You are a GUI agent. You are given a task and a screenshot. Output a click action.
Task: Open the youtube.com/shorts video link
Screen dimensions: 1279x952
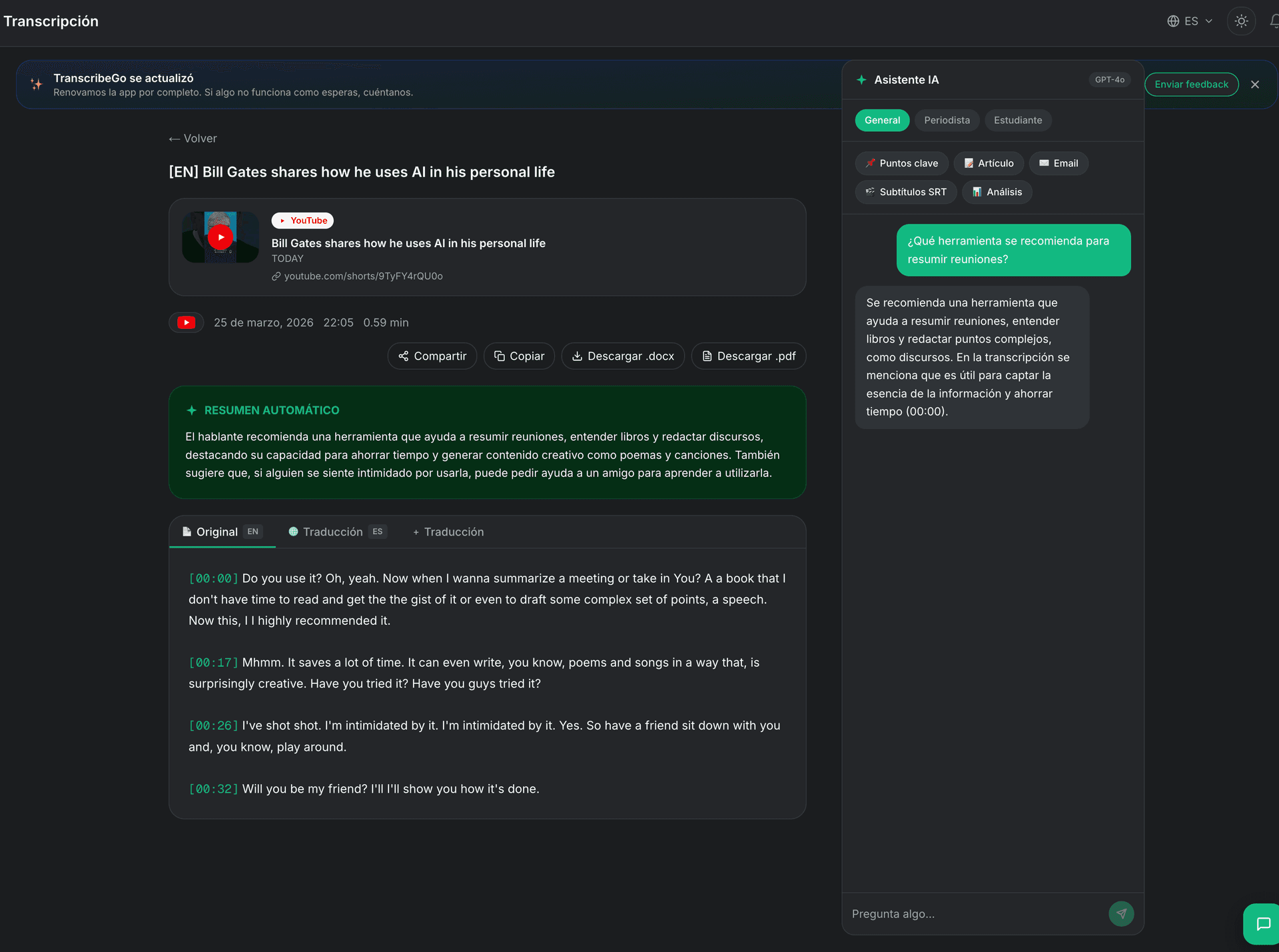click(363, 276)
